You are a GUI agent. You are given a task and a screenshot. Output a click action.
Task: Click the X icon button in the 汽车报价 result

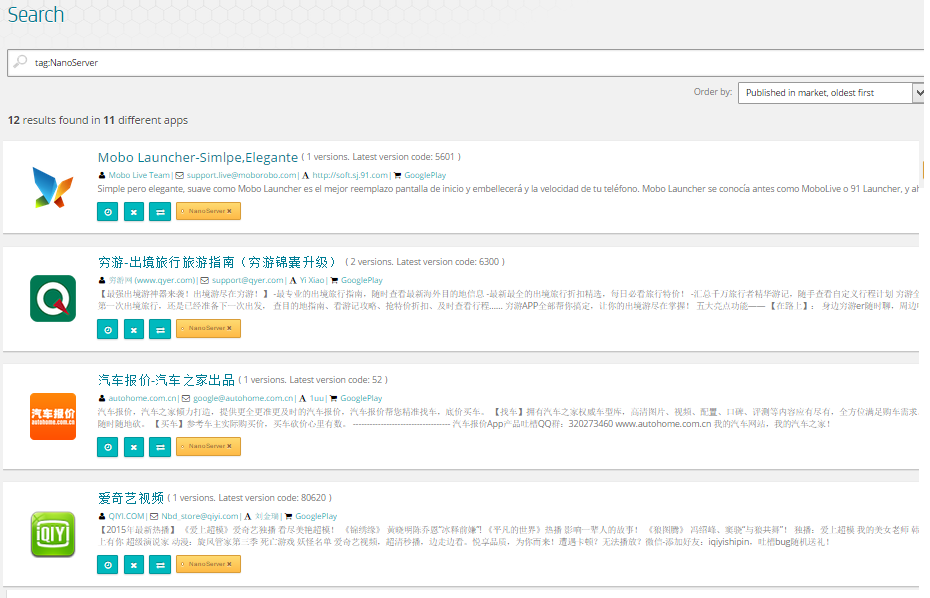pyautogui.click(x=133, y=447)
